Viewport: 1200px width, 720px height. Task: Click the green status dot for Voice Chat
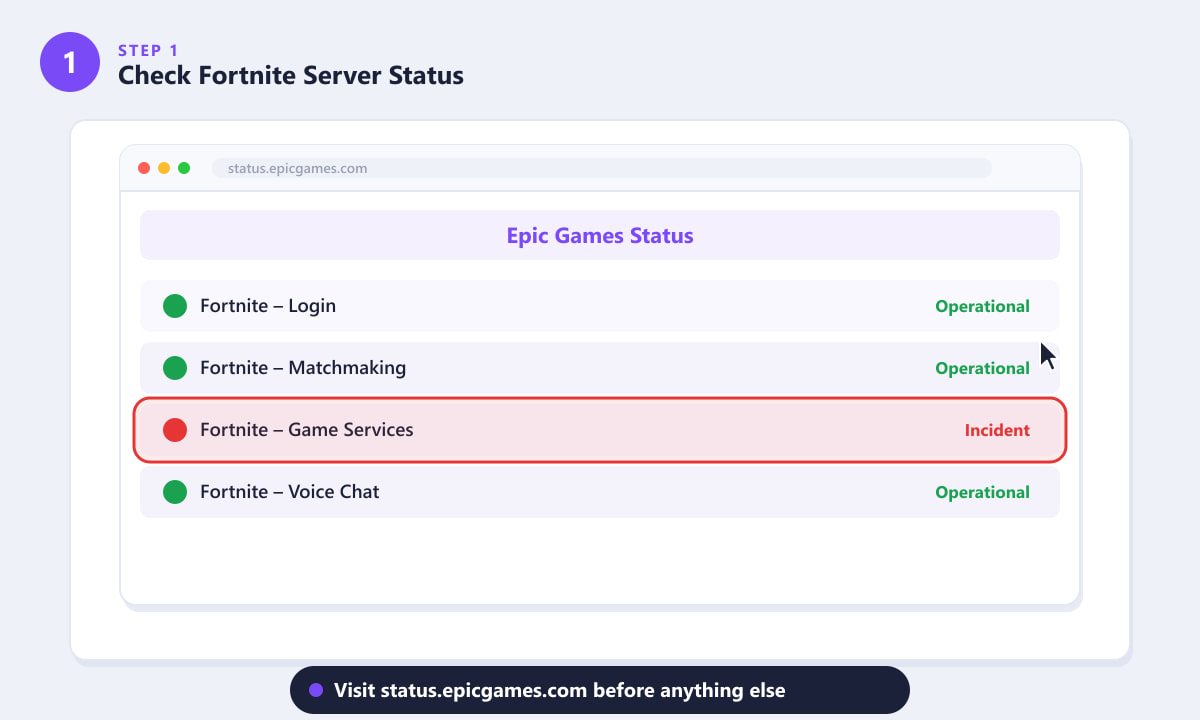click(x=175, y=492)
